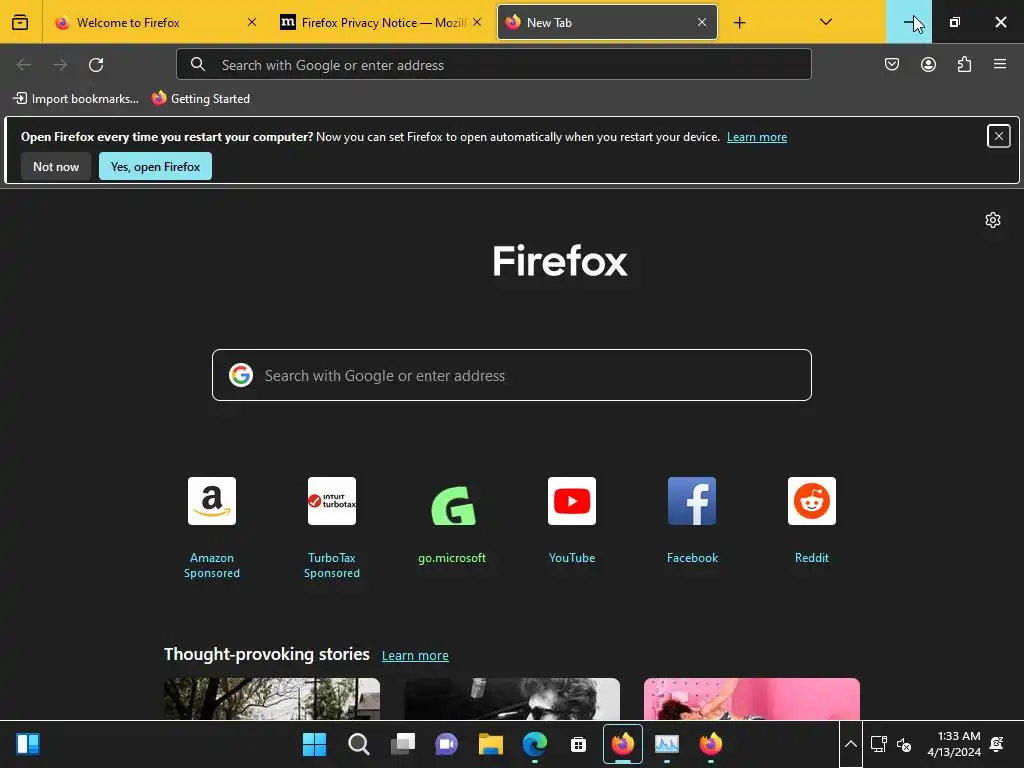Open the application hamburger menu
The height and width of the screenshot is (768, 1024).
pyautogui.click(x=1000, y=65)
